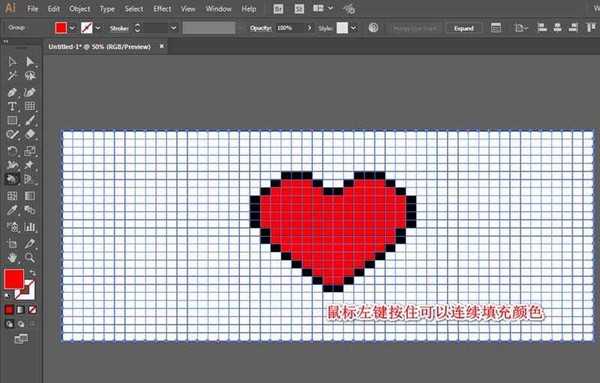
Task: Click the Stroke label link
Action: click(119, 28)
